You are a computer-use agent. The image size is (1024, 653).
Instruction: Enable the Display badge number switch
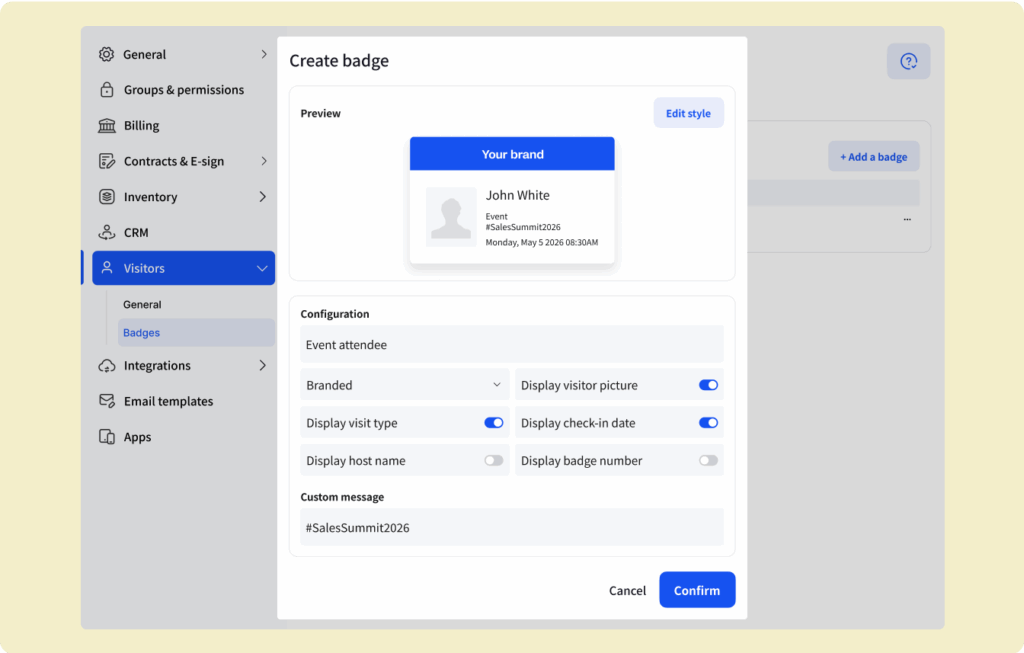click(x=708, y=460)
